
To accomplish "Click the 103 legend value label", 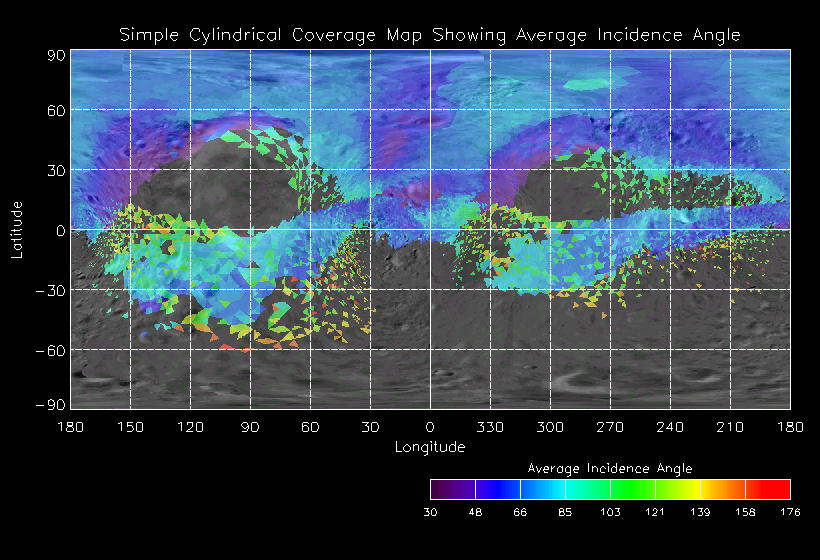I will coord(610,512).
